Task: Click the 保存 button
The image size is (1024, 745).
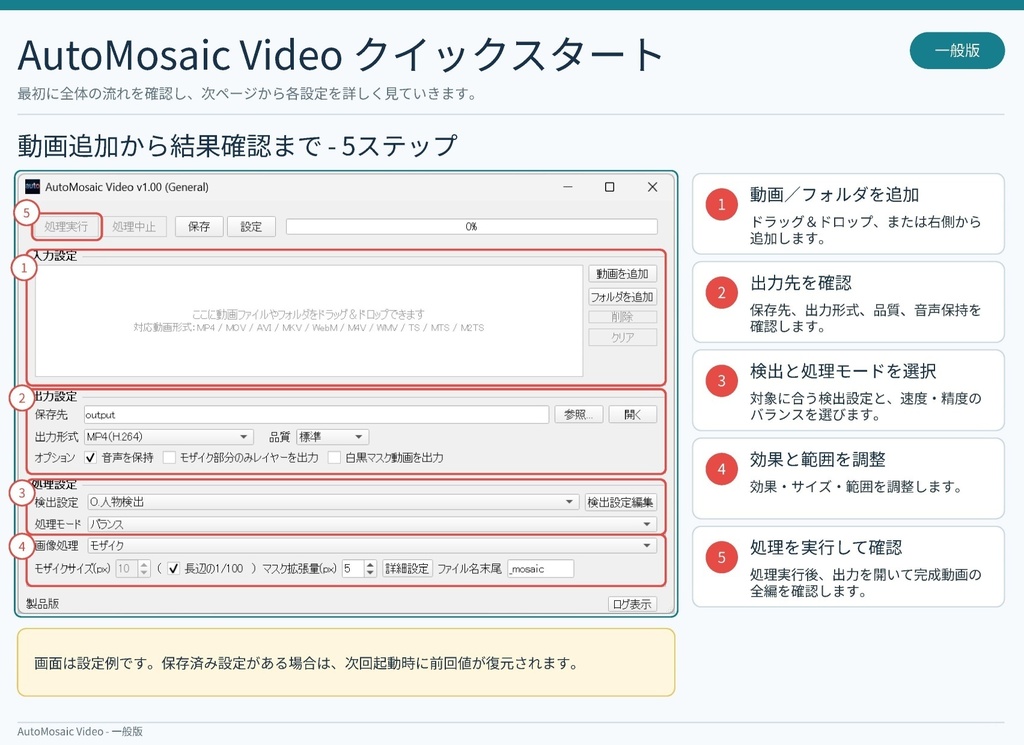Action: click(199, 227)
